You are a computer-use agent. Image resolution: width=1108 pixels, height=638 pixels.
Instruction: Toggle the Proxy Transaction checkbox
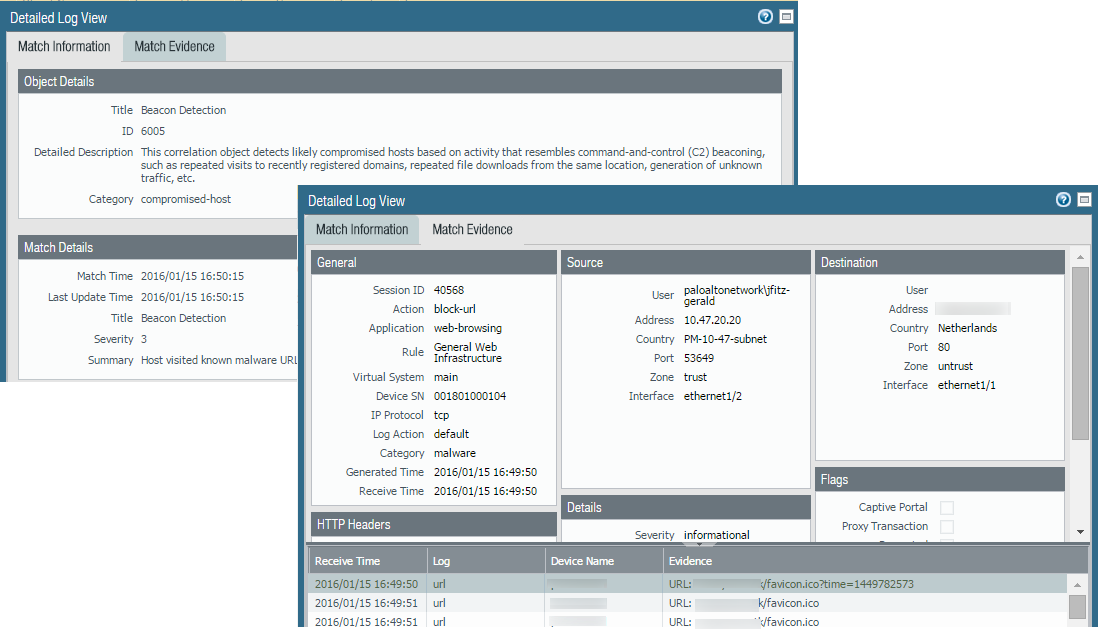tap(946, 527)
